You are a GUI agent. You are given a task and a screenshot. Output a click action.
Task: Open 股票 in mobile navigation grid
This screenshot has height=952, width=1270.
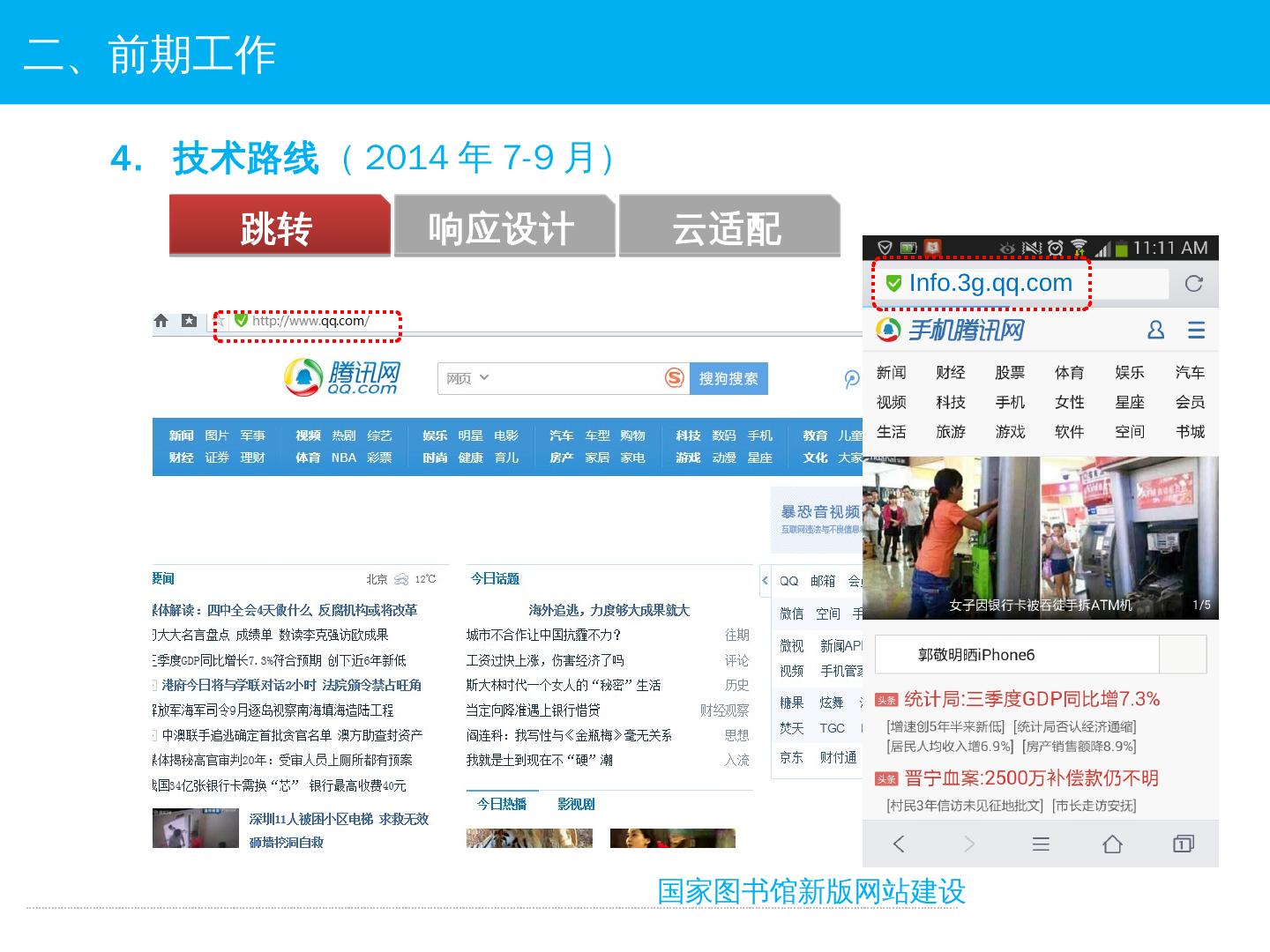click(x=1010, y=373)
